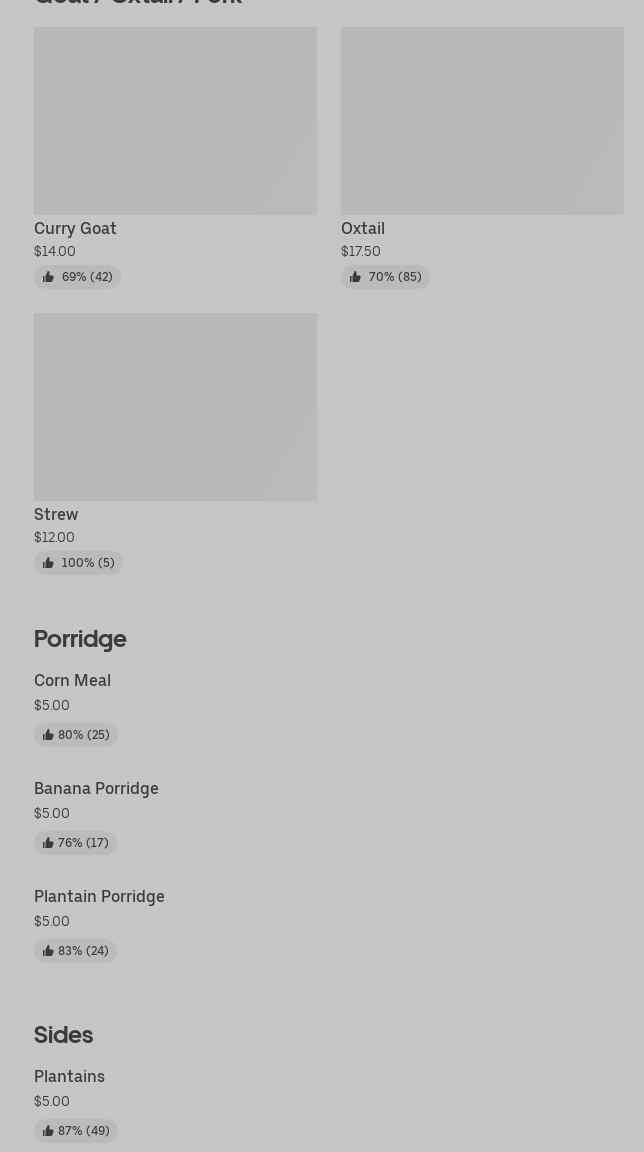Select the Curry Goat menu item title
This screenshot has width=644, height=1152.
pyautogui.click(x=75, y=228)
